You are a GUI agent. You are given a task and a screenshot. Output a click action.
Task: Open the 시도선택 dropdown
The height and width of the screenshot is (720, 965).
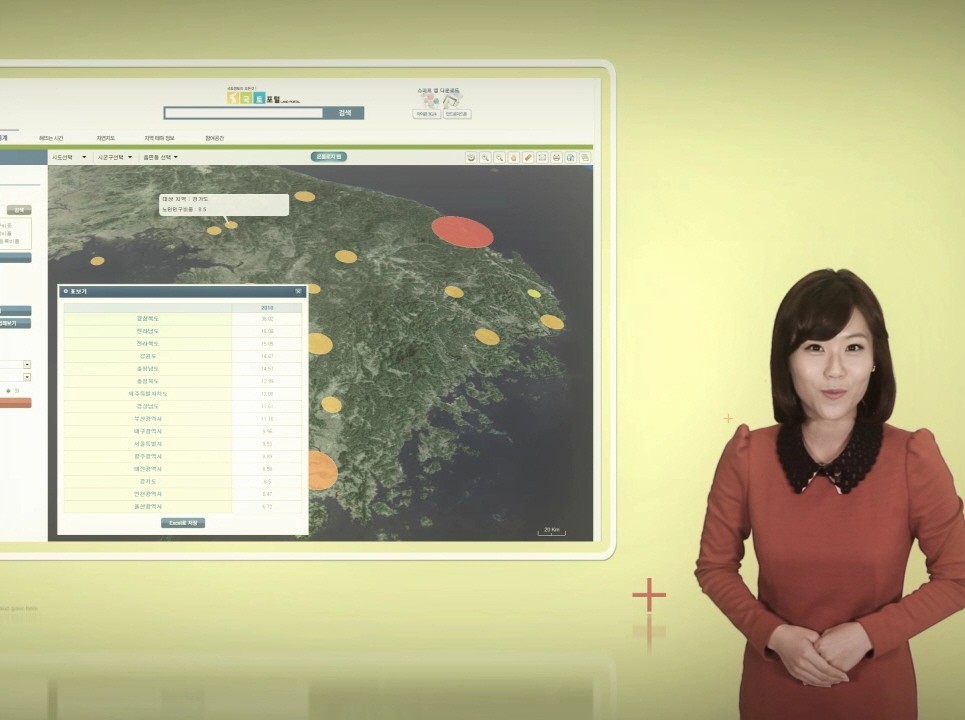pyautogui.click(x=69, y=157)
